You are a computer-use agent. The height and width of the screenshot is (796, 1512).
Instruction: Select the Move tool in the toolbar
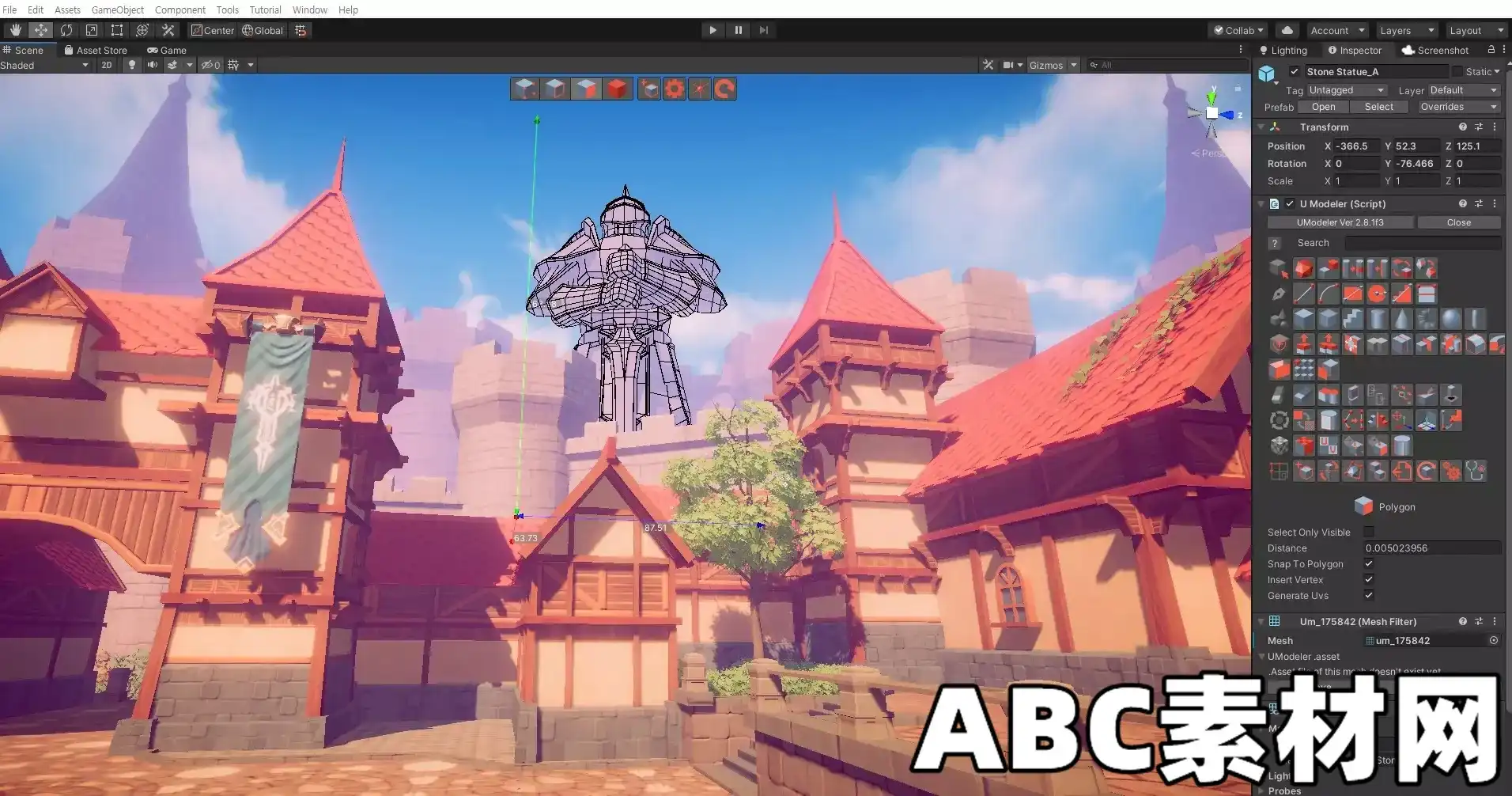(40, 30)
